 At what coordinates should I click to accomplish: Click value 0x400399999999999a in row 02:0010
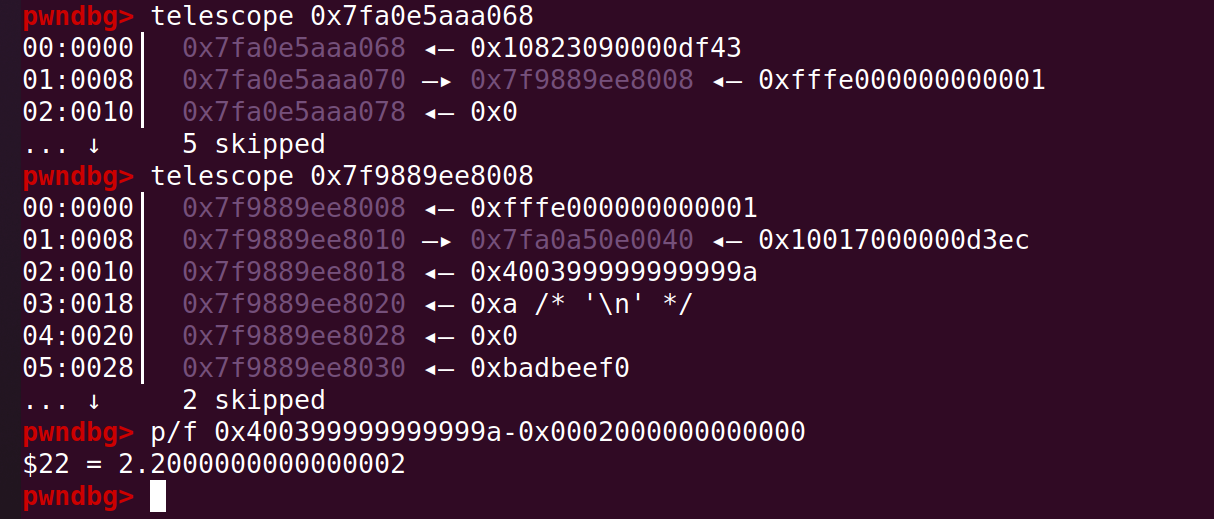click(x=614, y=272)
